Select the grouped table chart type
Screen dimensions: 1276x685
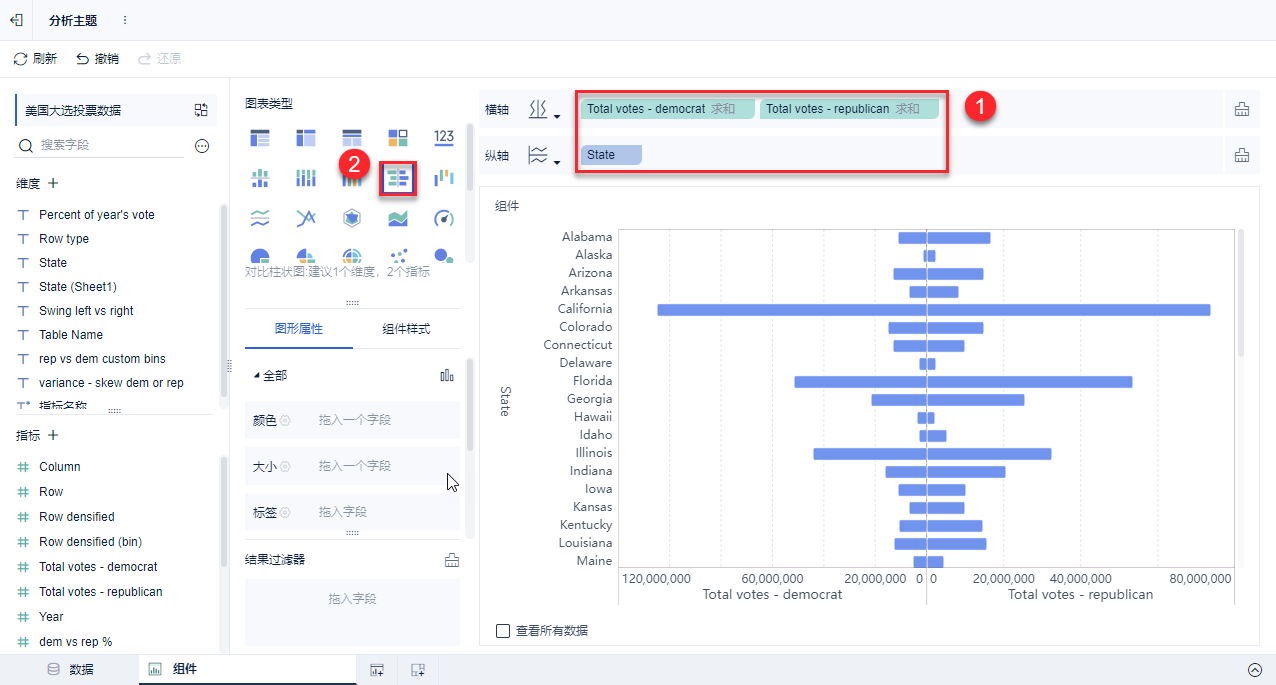tap(260, 137)
